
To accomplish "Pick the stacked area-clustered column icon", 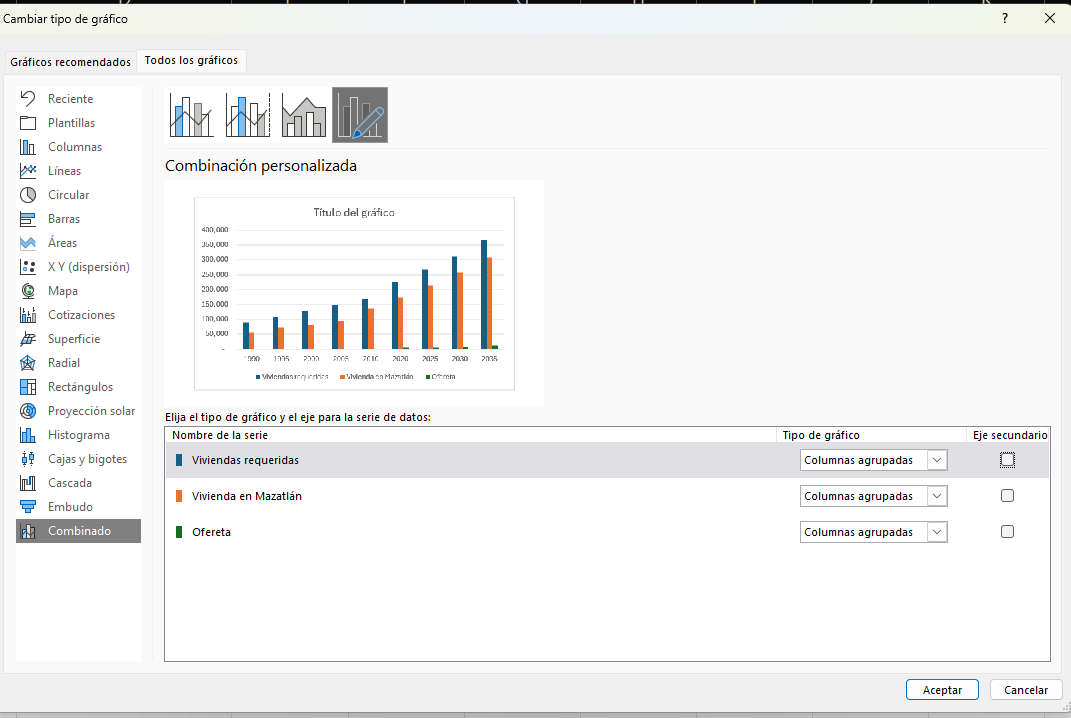I will pos(304,115).
